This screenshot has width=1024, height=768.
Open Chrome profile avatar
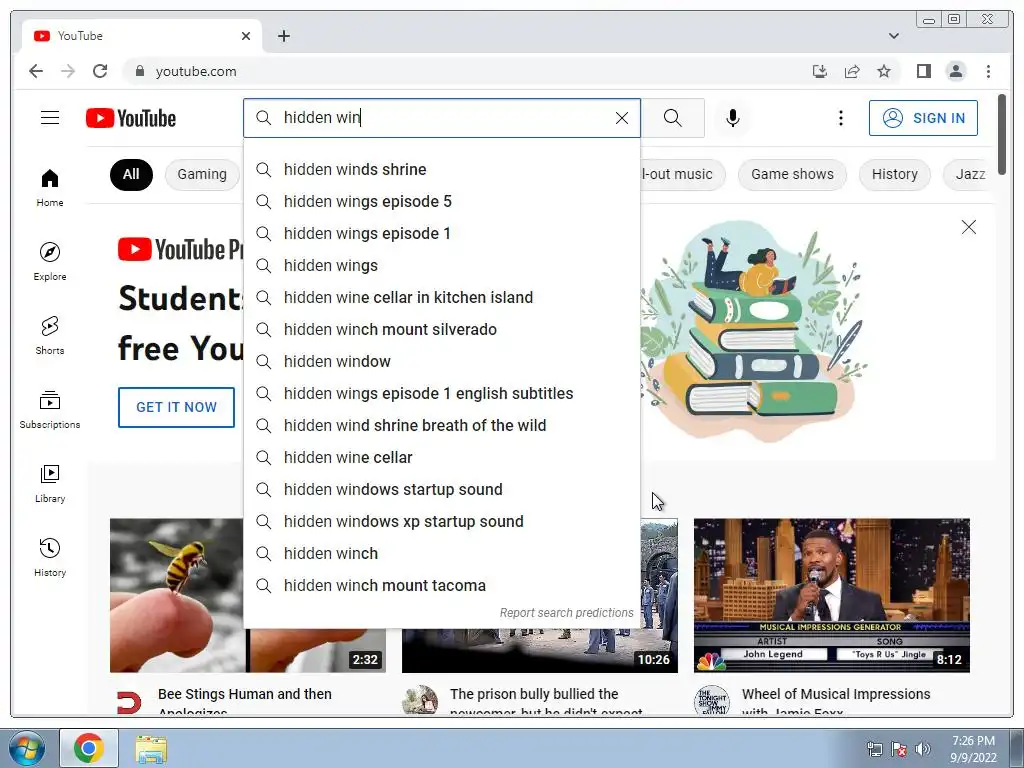tap(955, 71)
